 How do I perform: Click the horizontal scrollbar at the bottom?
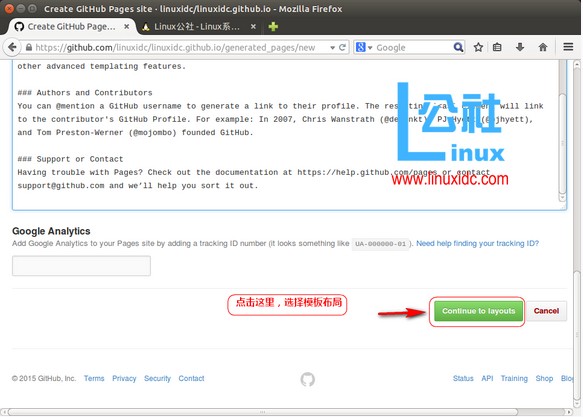click(x=262, y=412)
